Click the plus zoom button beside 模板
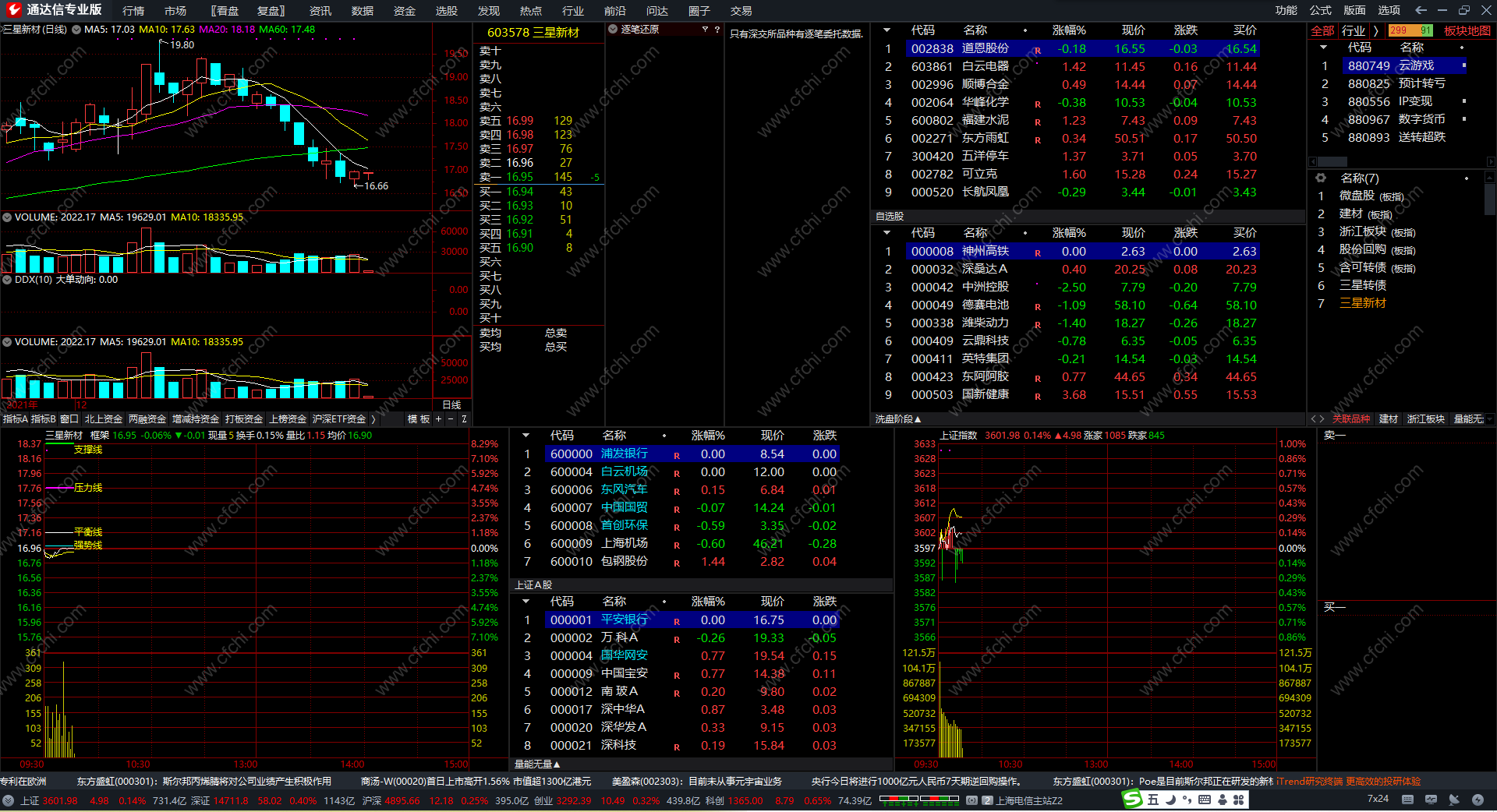 pyautogui.click(x=438, y=419)
